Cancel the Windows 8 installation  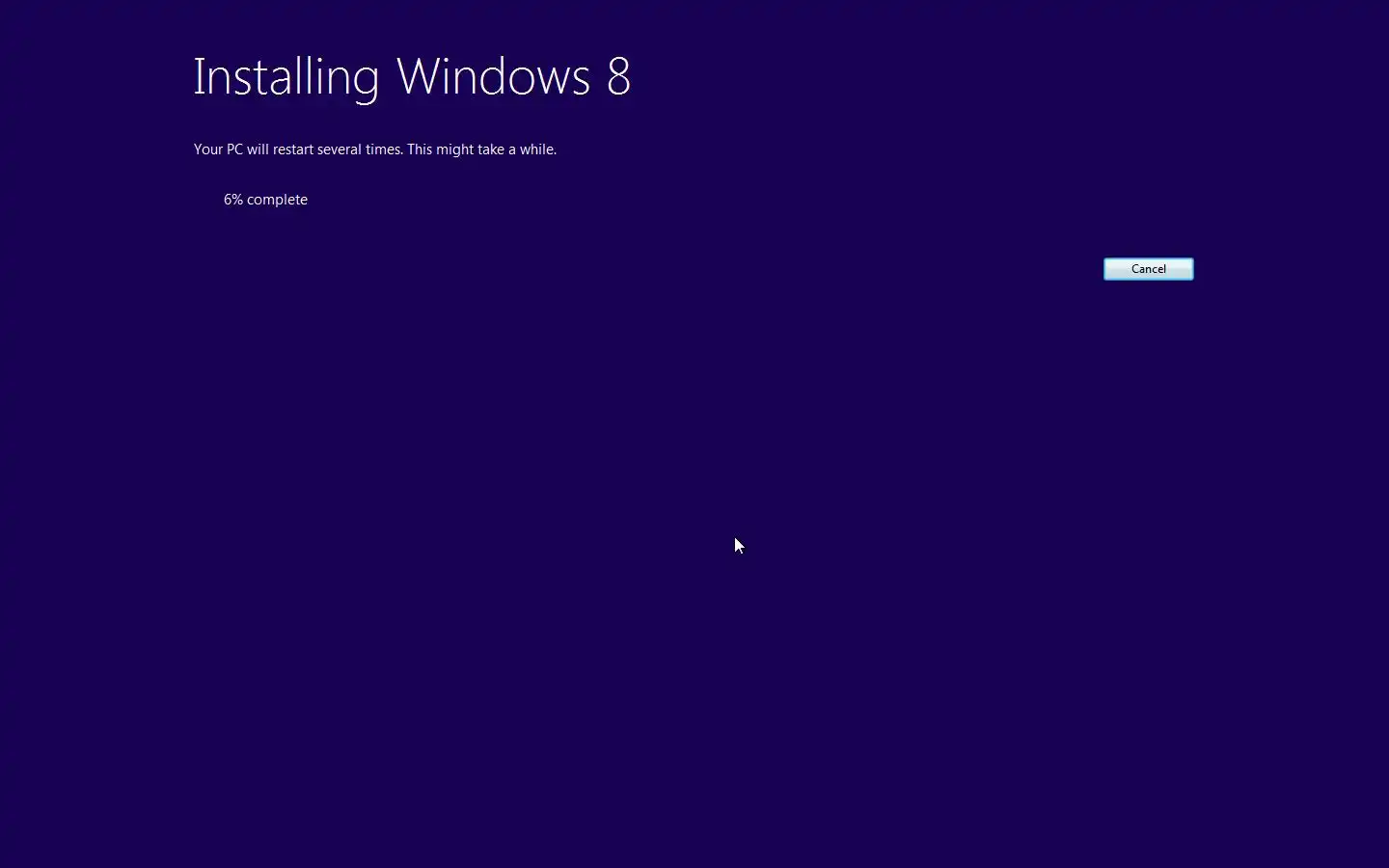1148,269
